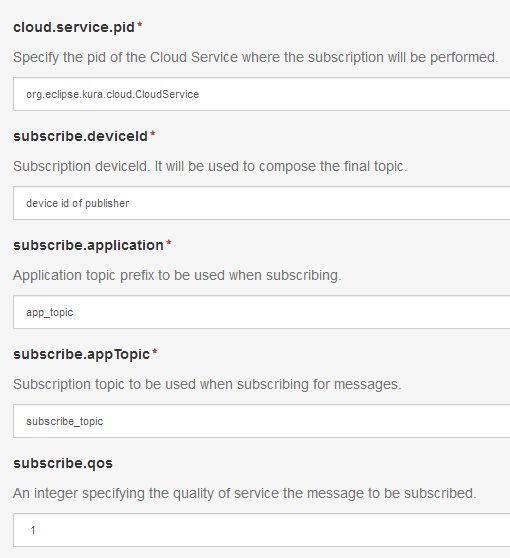This screenshot has width=510, height=558.
Task: Click the 'Application topic prefix' description text
Action: tap(177, 275)
